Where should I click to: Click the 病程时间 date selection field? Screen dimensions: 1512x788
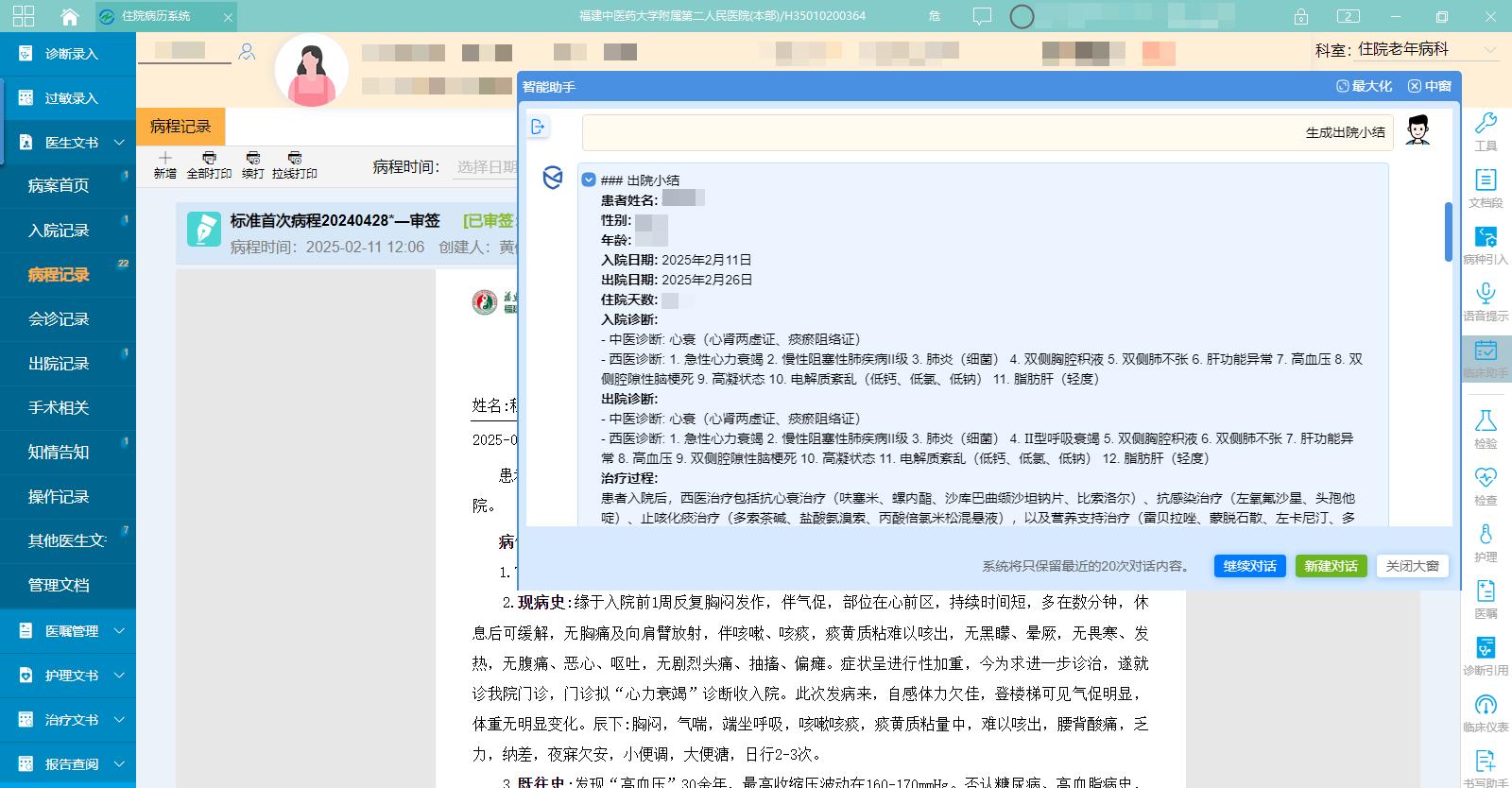pos(486,167)
